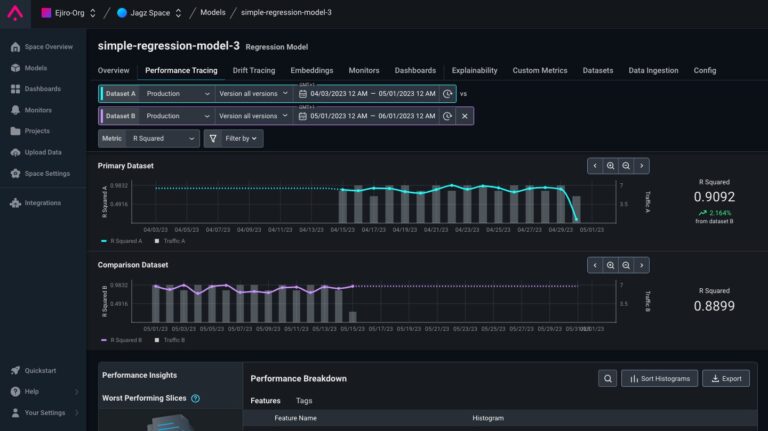Click the Arize logo in top-left corner

pos(16,13)
